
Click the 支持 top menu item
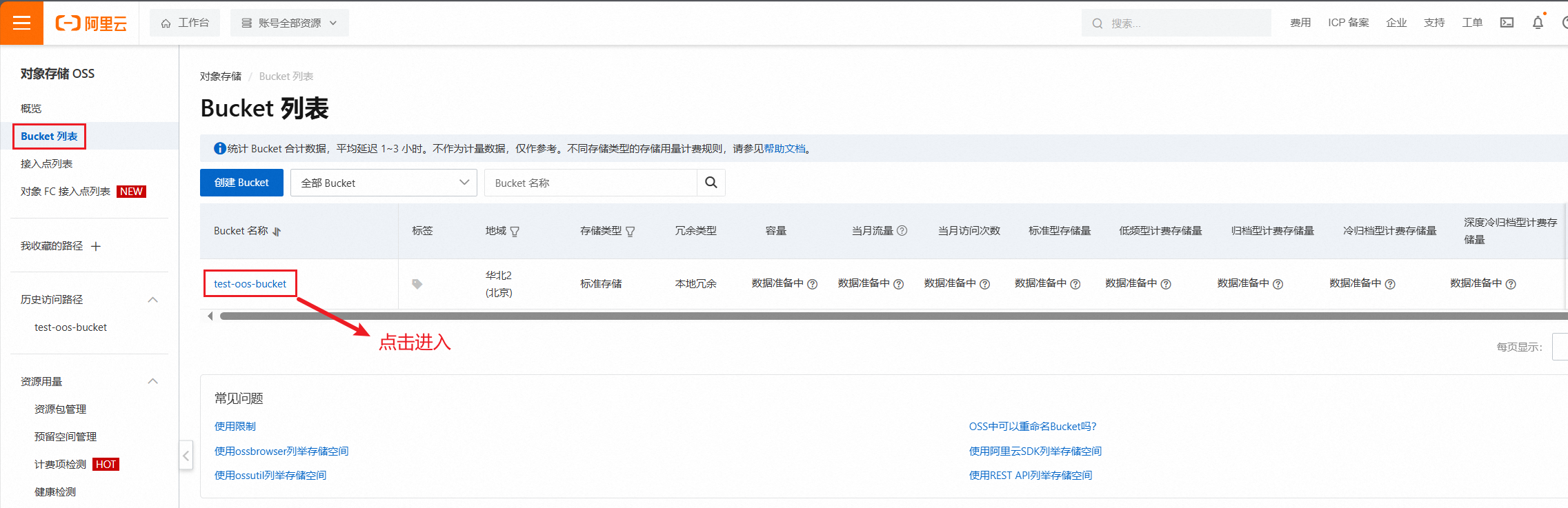click(x=1434, y=23)
